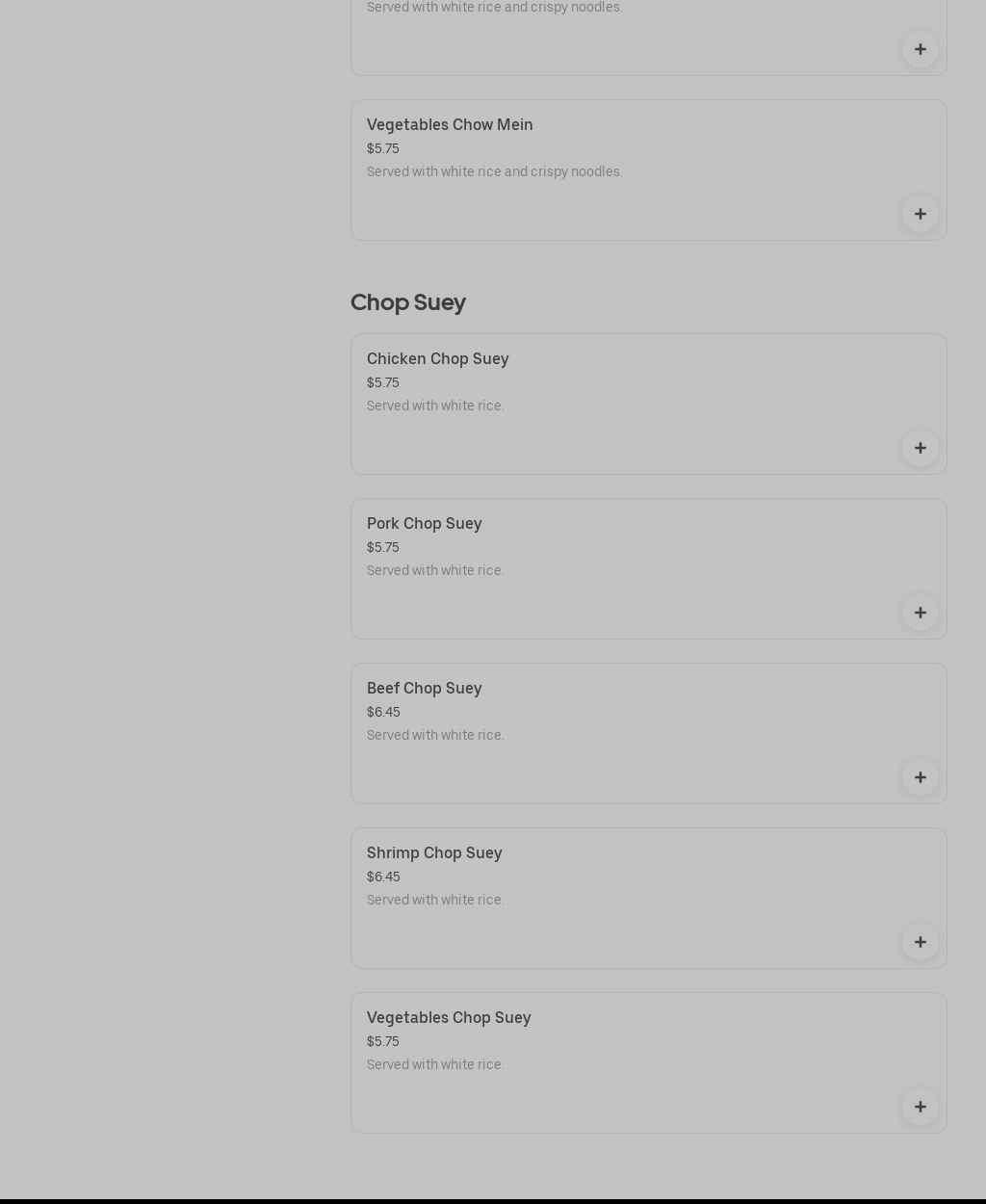Click description text under Pork Chop Suey
986x1204 pixels.
[x=435, y=570]
